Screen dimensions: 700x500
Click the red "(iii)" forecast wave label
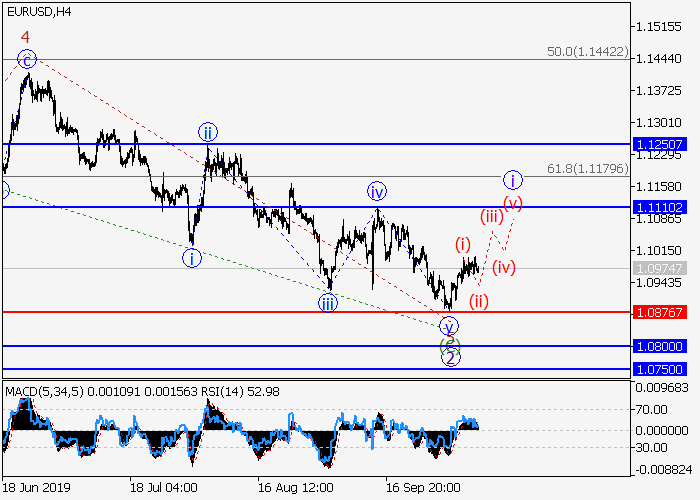click(x=491, y=216)
